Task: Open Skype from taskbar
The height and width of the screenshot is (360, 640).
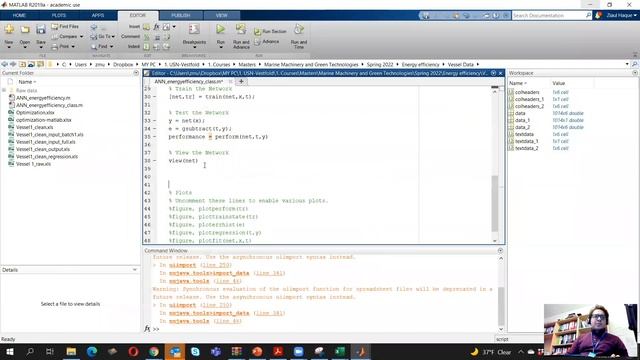Action: tap(195, 351)
